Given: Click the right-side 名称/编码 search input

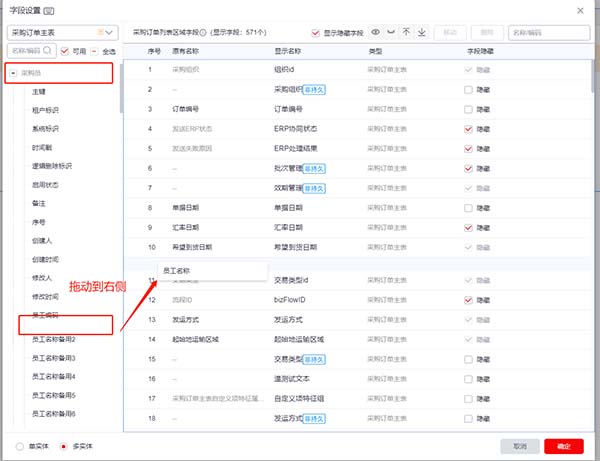Looking at the screenshot, I should (x=548, y=33).
